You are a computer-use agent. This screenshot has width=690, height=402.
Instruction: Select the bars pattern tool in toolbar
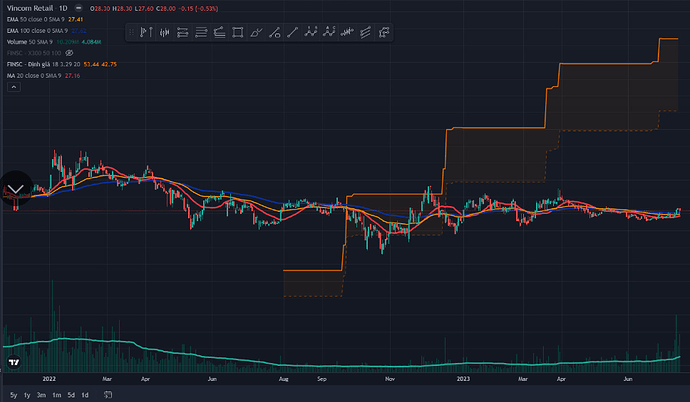click(x=165, y=32)
